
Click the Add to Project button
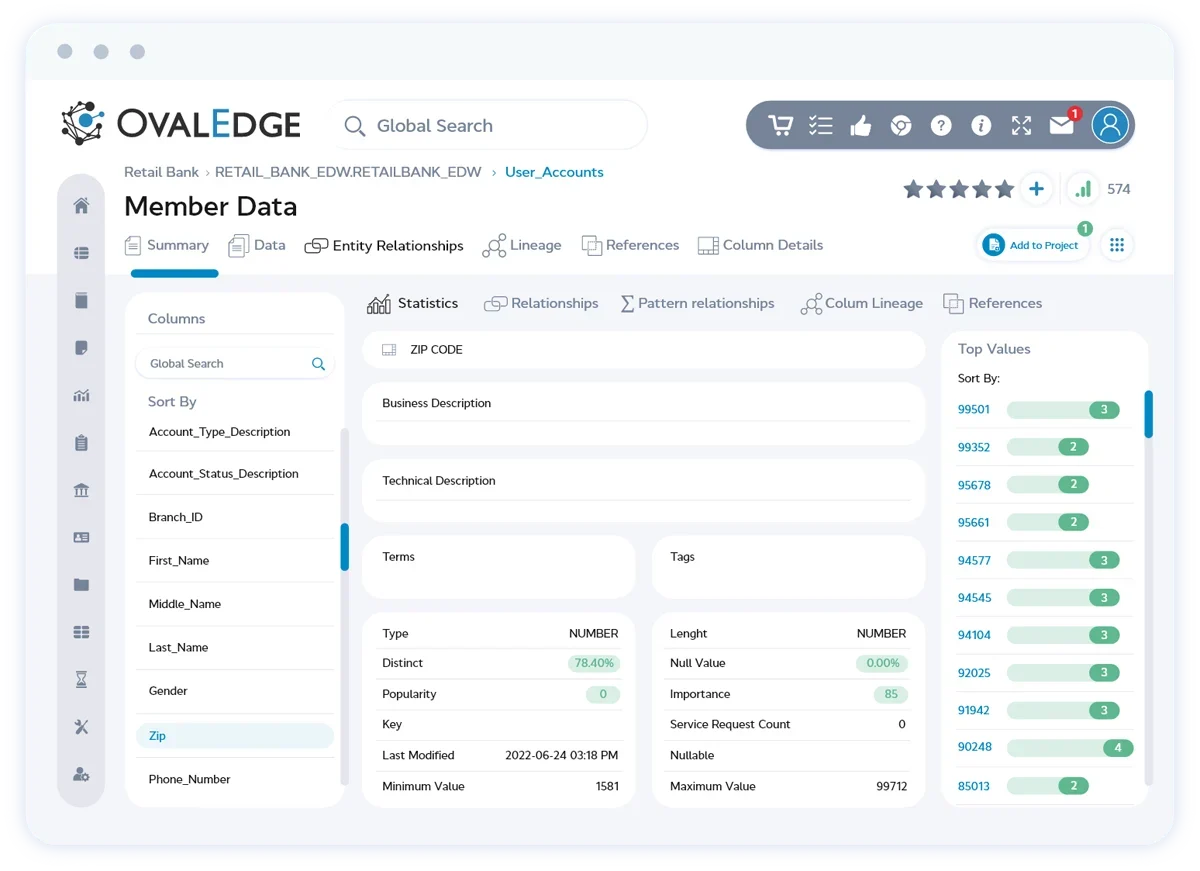[x=1032, y=245]
